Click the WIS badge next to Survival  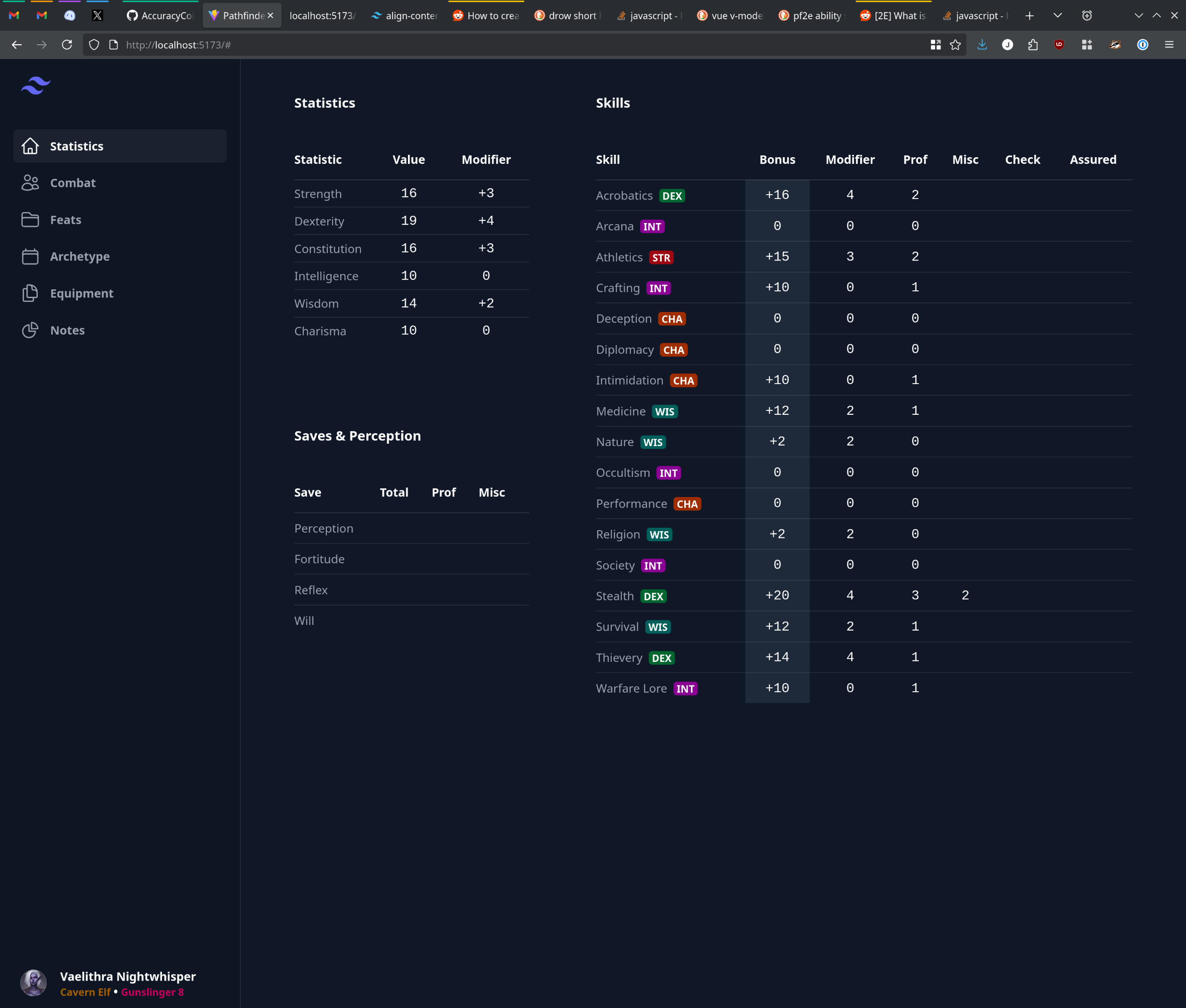pyautogui.click(x=657, y=627)
